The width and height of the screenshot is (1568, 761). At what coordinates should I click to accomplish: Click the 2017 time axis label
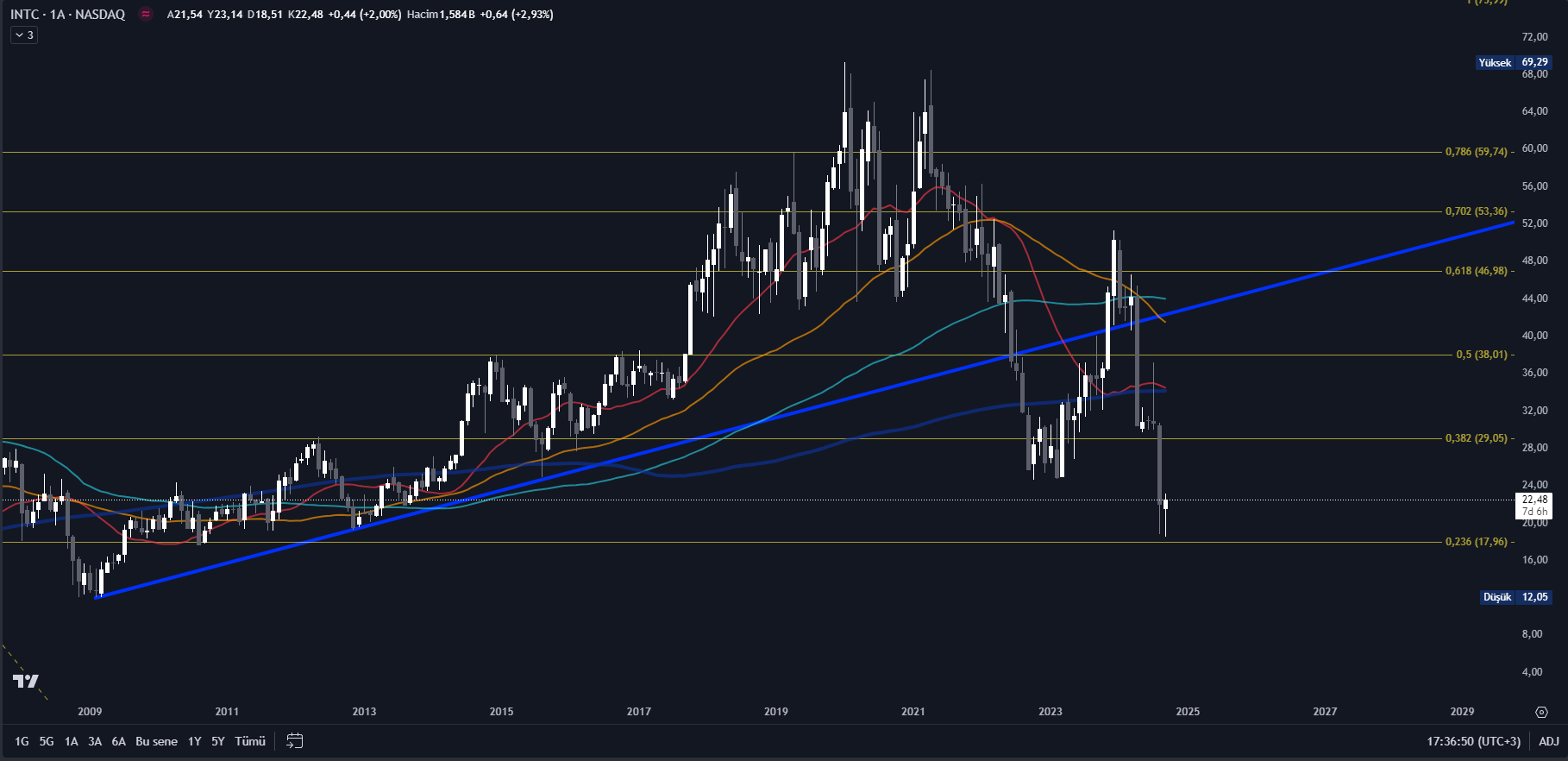pos(639,712)
